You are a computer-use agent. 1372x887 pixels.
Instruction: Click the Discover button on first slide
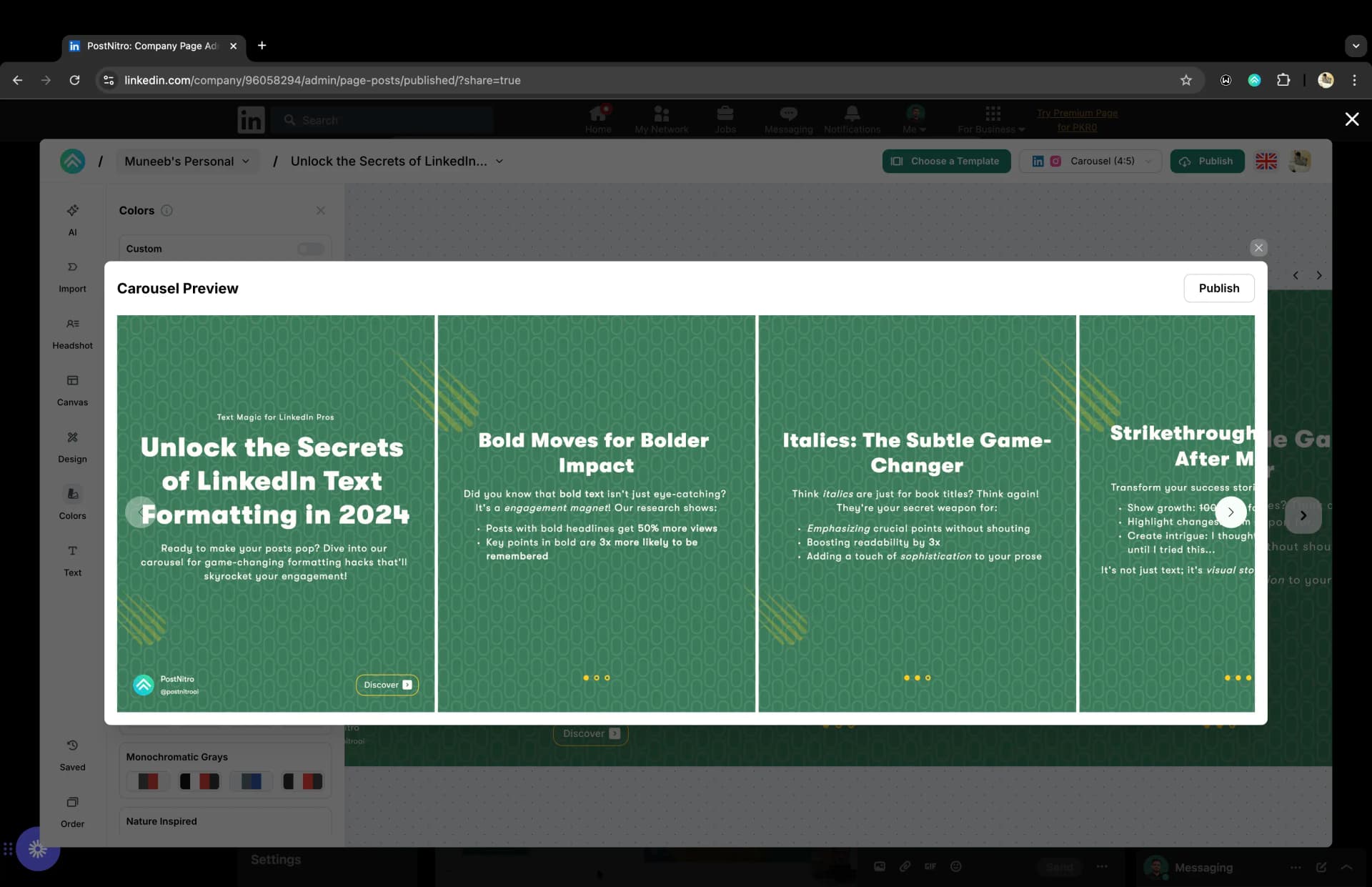pyautogui.click(x=385, y=684)
